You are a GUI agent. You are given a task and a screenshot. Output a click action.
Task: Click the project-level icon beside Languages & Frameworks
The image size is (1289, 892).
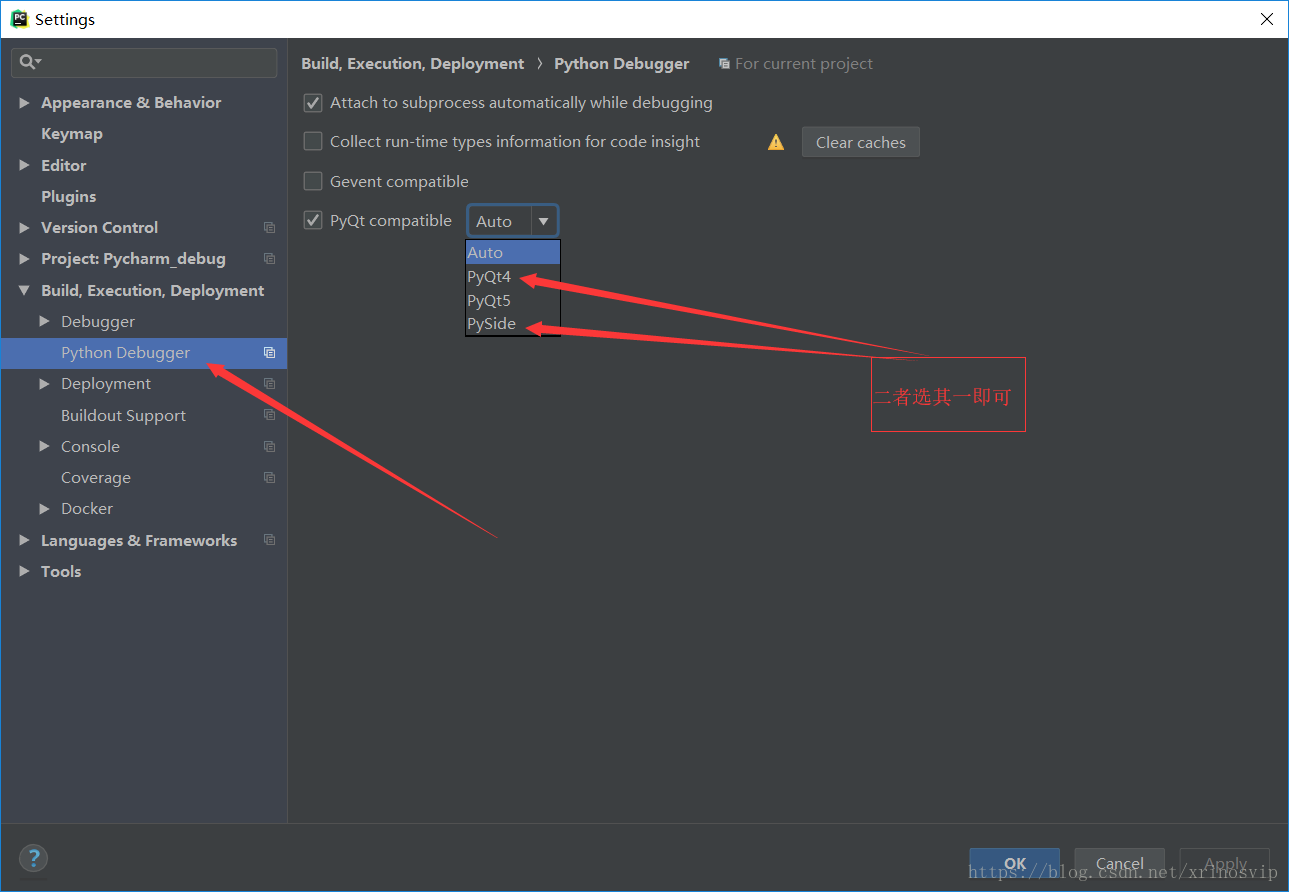(269, 540)
